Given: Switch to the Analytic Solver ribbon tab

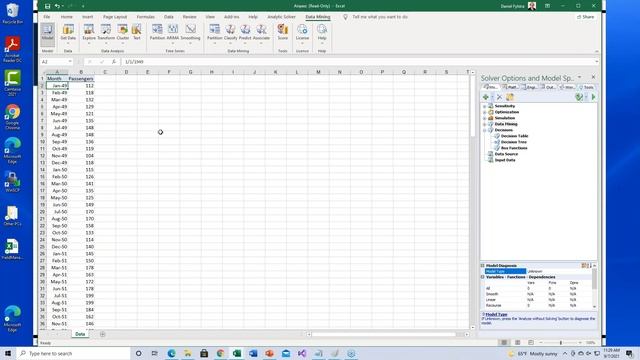Looking at the screenshot, I should point(281,17).
